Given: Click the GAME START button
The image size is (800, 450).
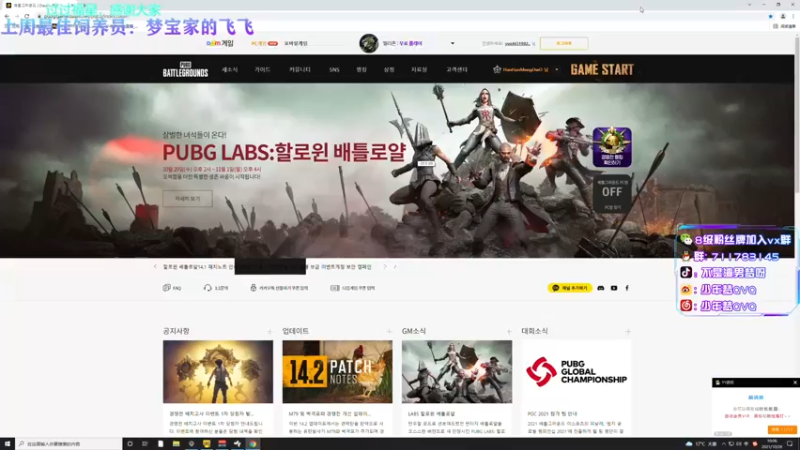Looking at the screenshot, I should click(x=602, y=69).
